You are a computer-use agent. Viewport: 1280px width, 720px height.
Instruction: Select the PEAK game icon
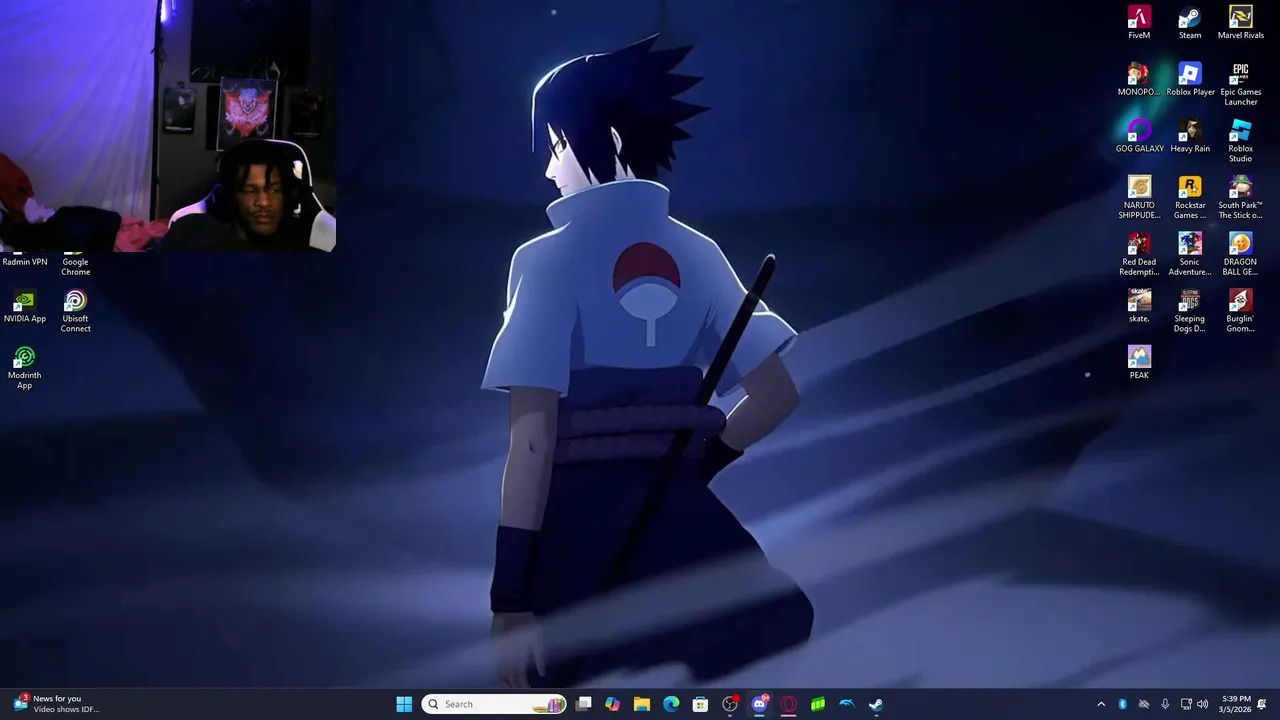[1139, 363]
